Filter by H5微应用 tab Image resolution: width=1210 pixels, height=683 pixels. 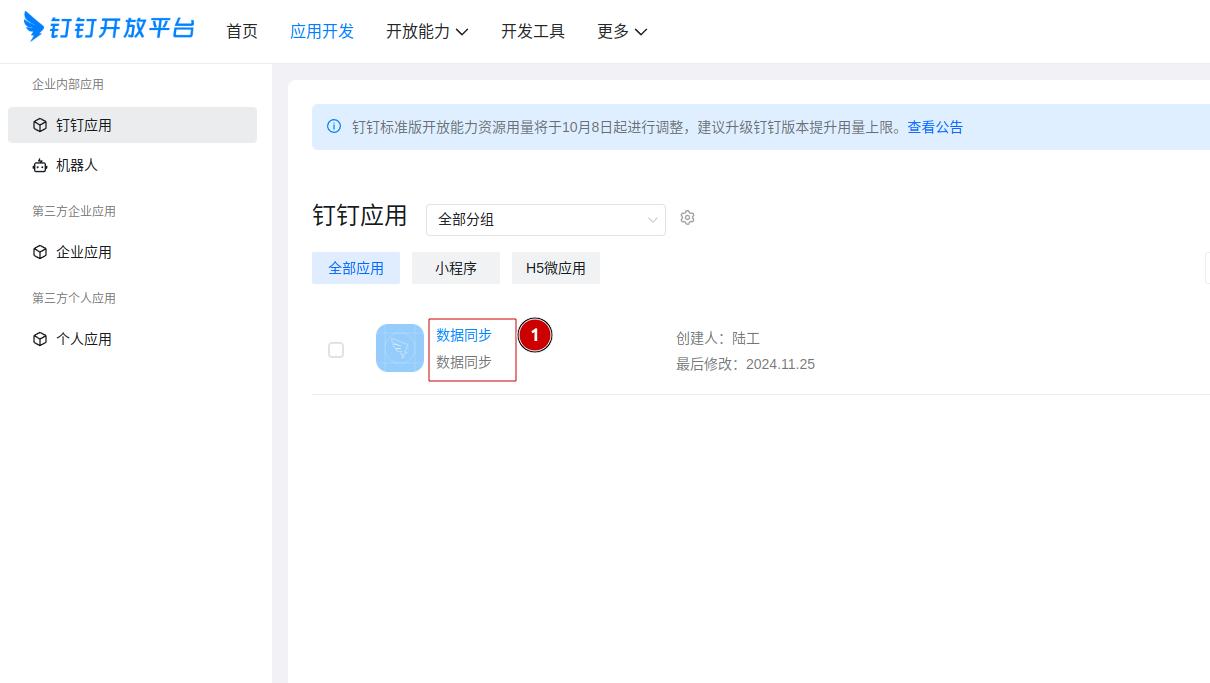pyautogui.click(x=556, y=268)
